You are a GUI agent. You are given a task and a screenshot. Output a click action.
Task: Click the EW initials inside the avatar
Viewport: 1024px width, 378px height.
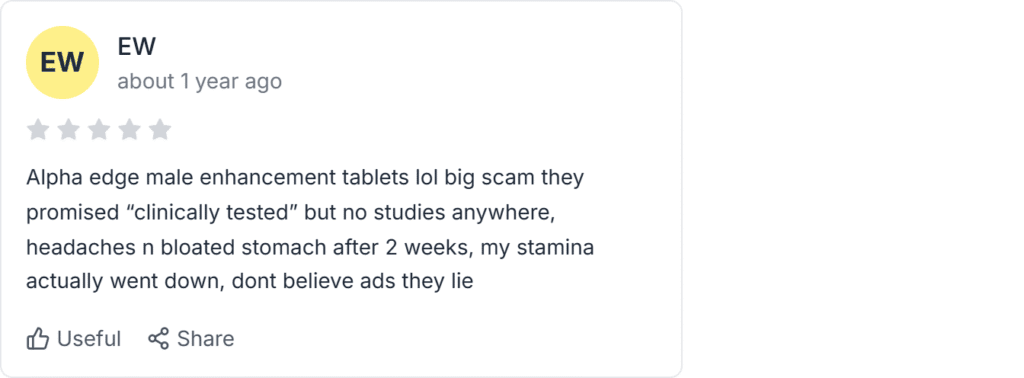(x=62, y=63)
